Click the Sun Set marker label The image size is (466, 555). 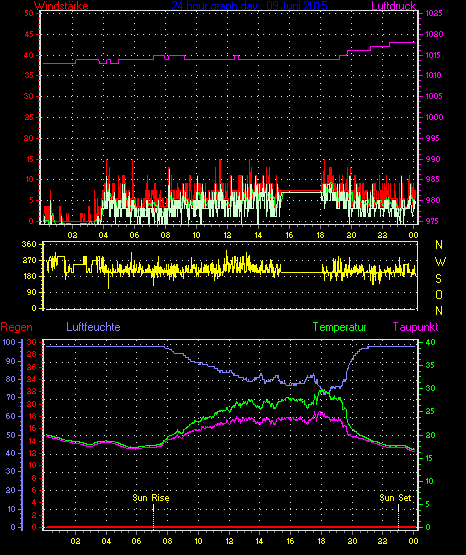[x=395, y=498]
